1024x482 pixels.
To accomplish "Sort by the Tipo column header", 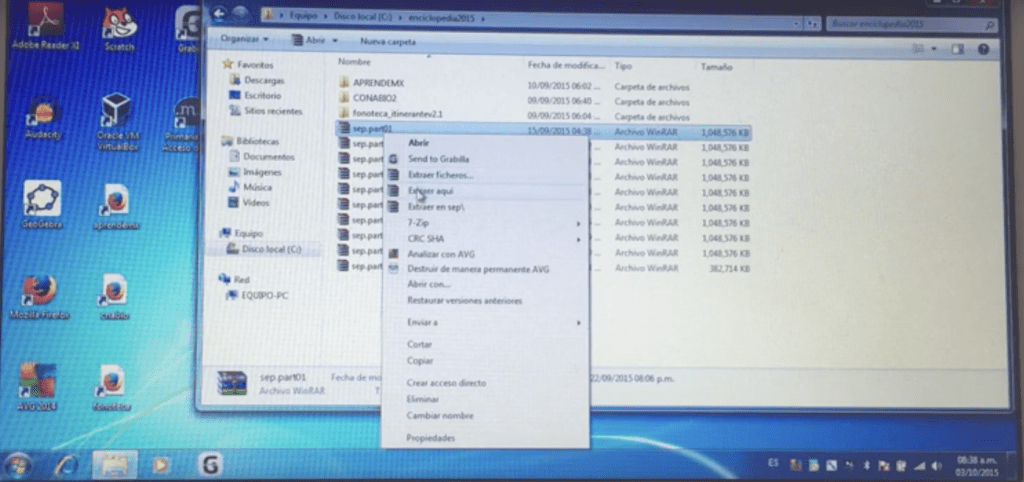I will tap(623, 67).
